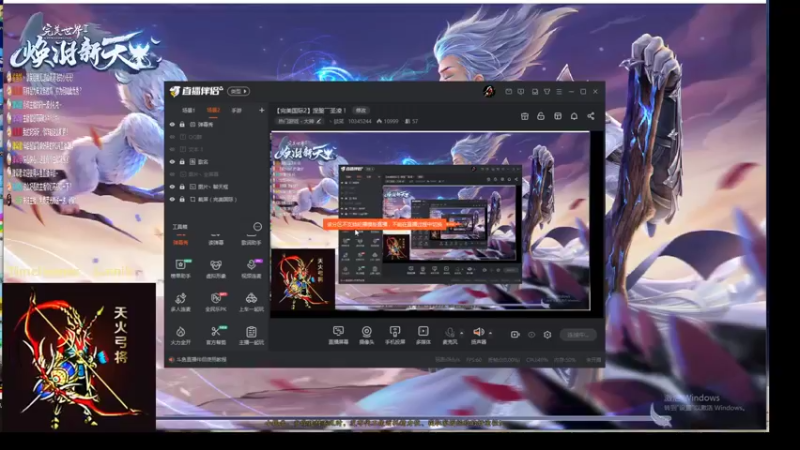800x450 pixels.
Task: Add a screen capture source from bottom bar
Action: coord(338,335)
